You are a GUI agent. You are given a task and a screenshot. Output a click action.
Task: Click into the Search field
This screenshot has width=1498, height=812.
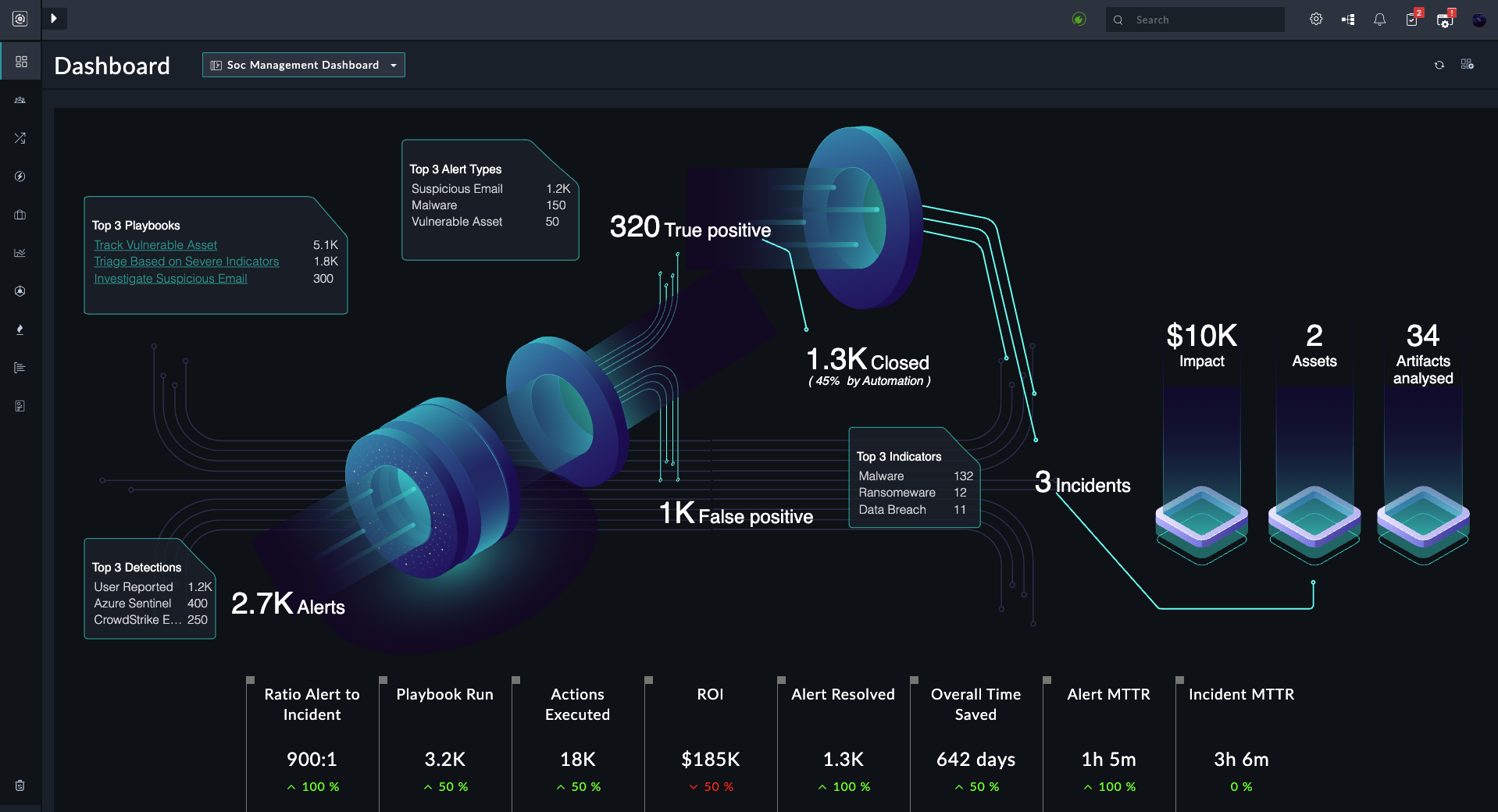click(x=1203, y=20)
